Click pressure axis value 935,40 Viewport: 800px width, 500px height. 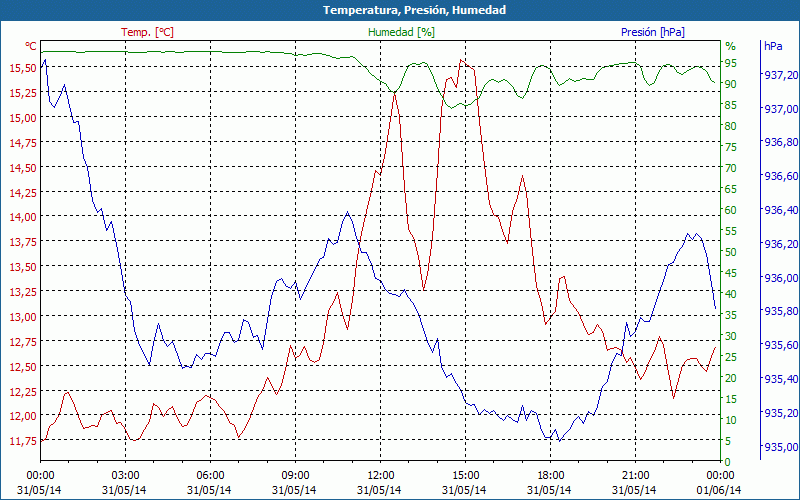(780, 379)
